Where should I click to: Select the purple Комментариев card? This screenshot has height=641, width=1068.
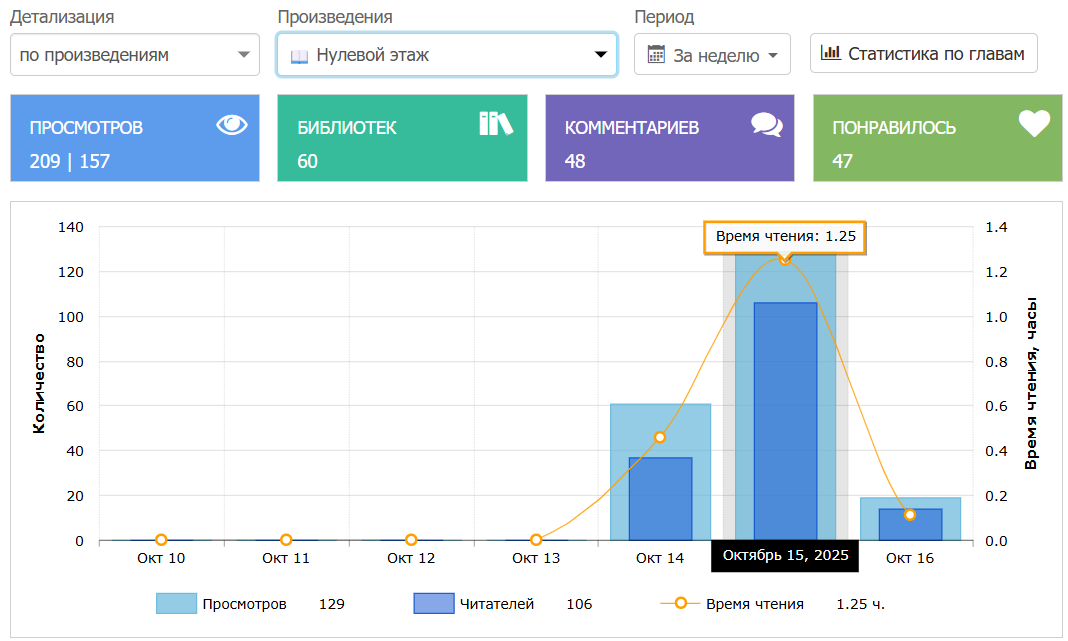670,138
